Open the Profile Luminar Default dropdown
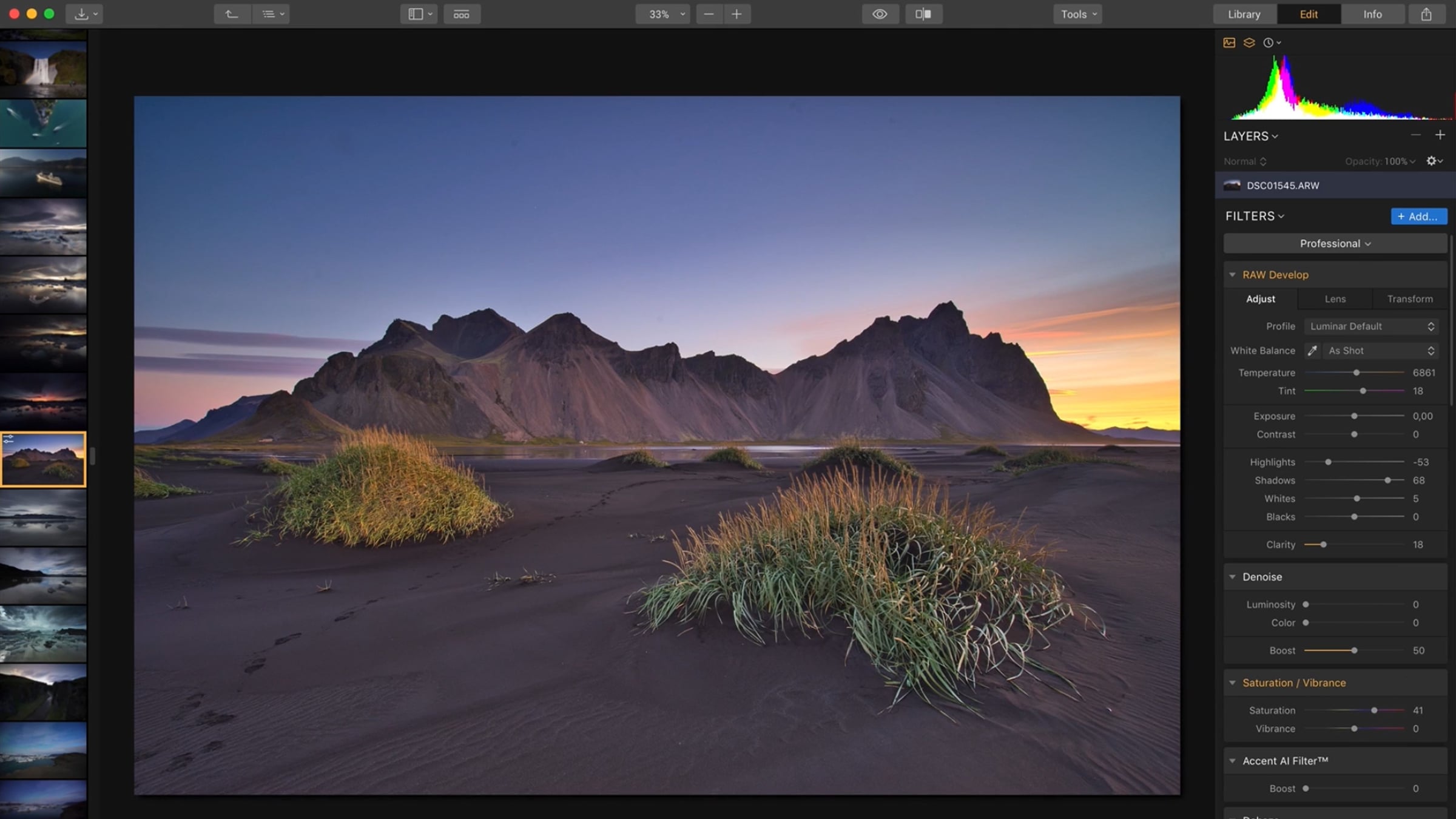 (1371, 326)
